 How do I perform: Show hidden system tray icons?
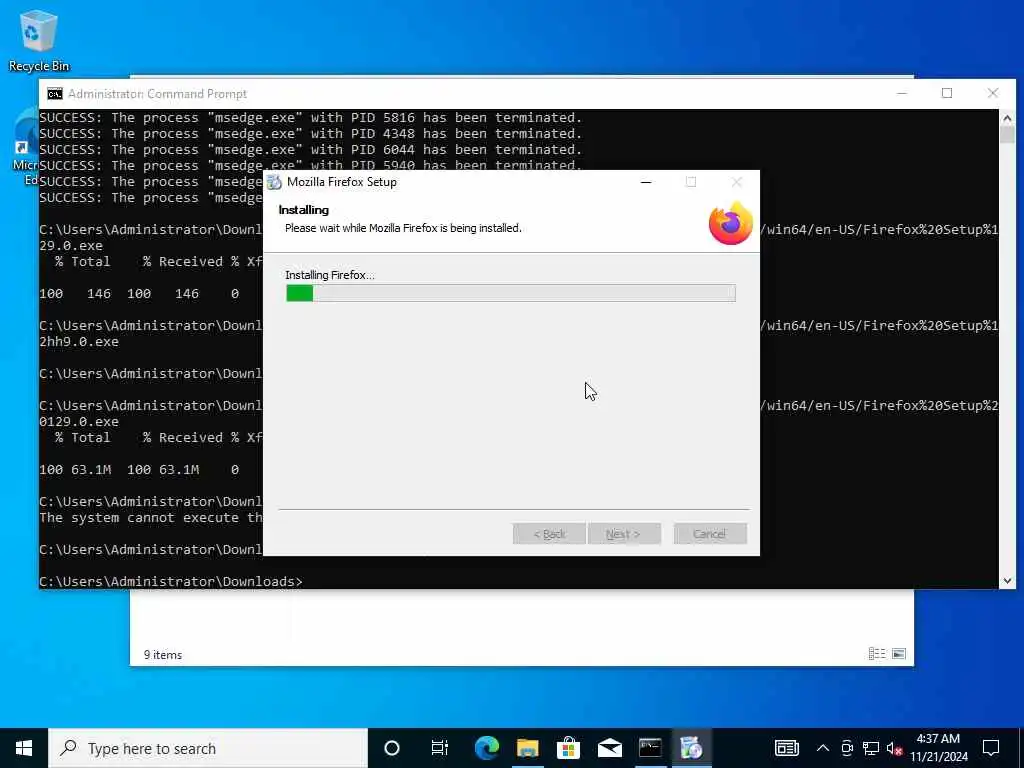pyautogui.click(x=823, y=748)
